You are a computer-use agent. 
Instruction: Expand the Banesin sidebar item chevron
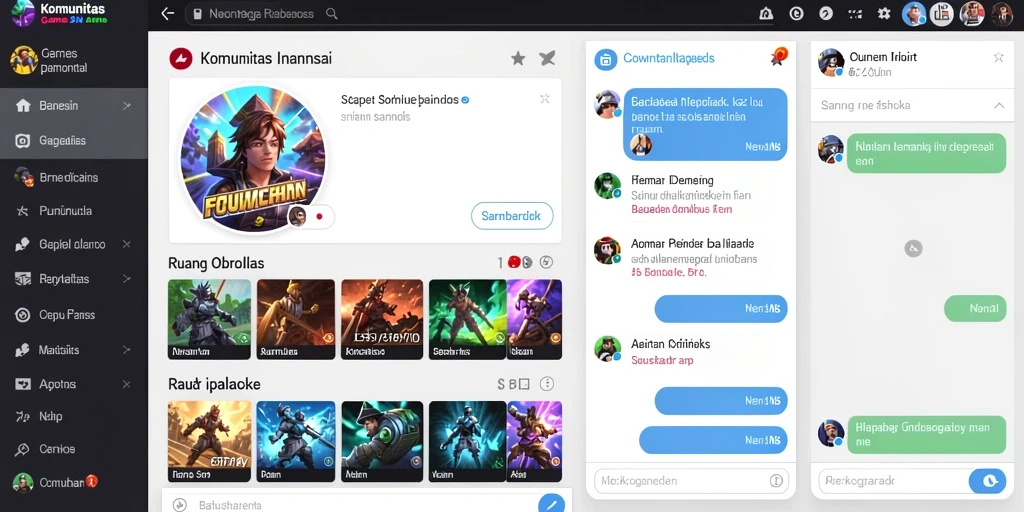(127, 105)
